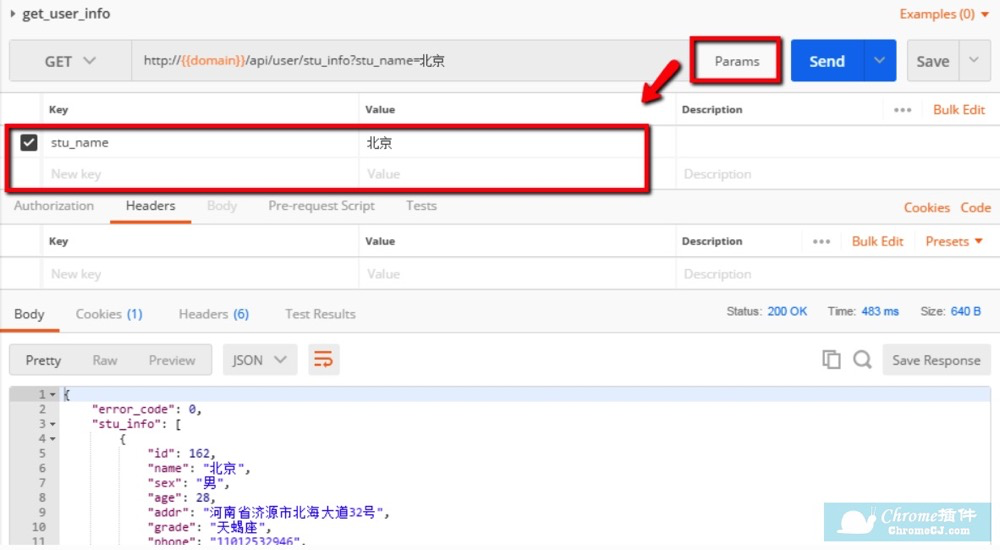The width and height of the screenshot is (1000, 550).
Task: Open the response Headers (6) tab
Action: pyautogui.click(x=214, y=314)
